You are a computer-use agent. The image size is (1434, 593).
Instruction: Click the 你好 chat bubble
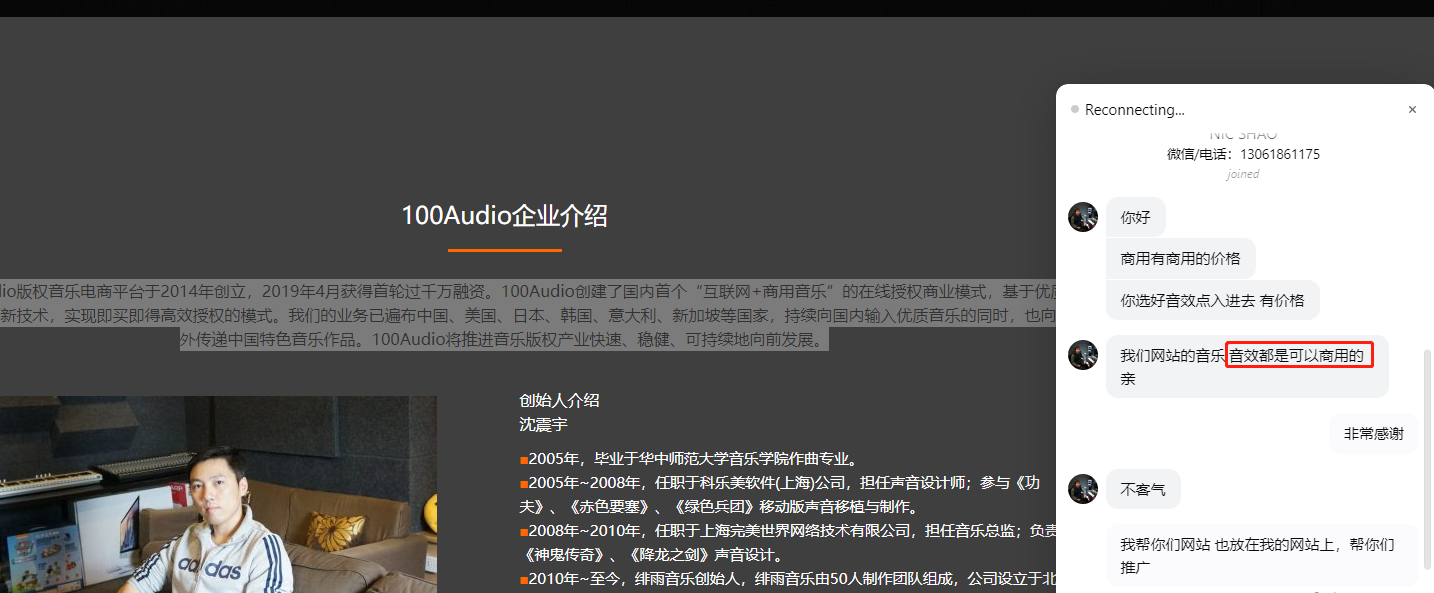(1136, 217)
